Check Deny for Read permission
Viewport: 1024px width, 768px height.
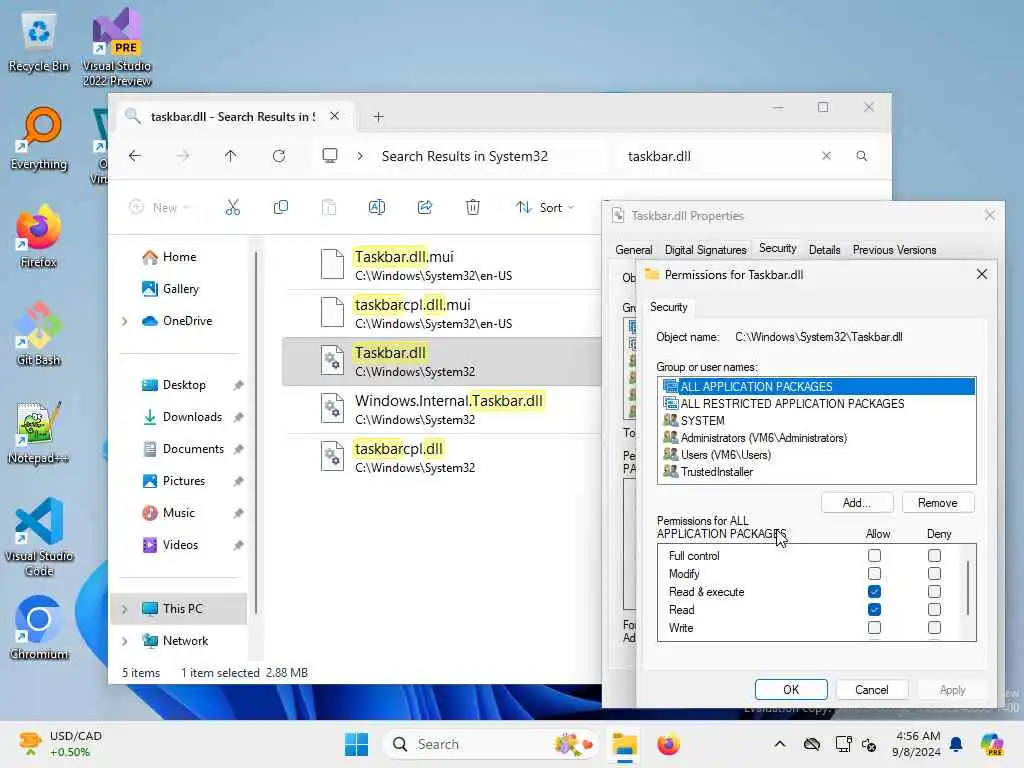pyautogui.click(x=935, y=610)
